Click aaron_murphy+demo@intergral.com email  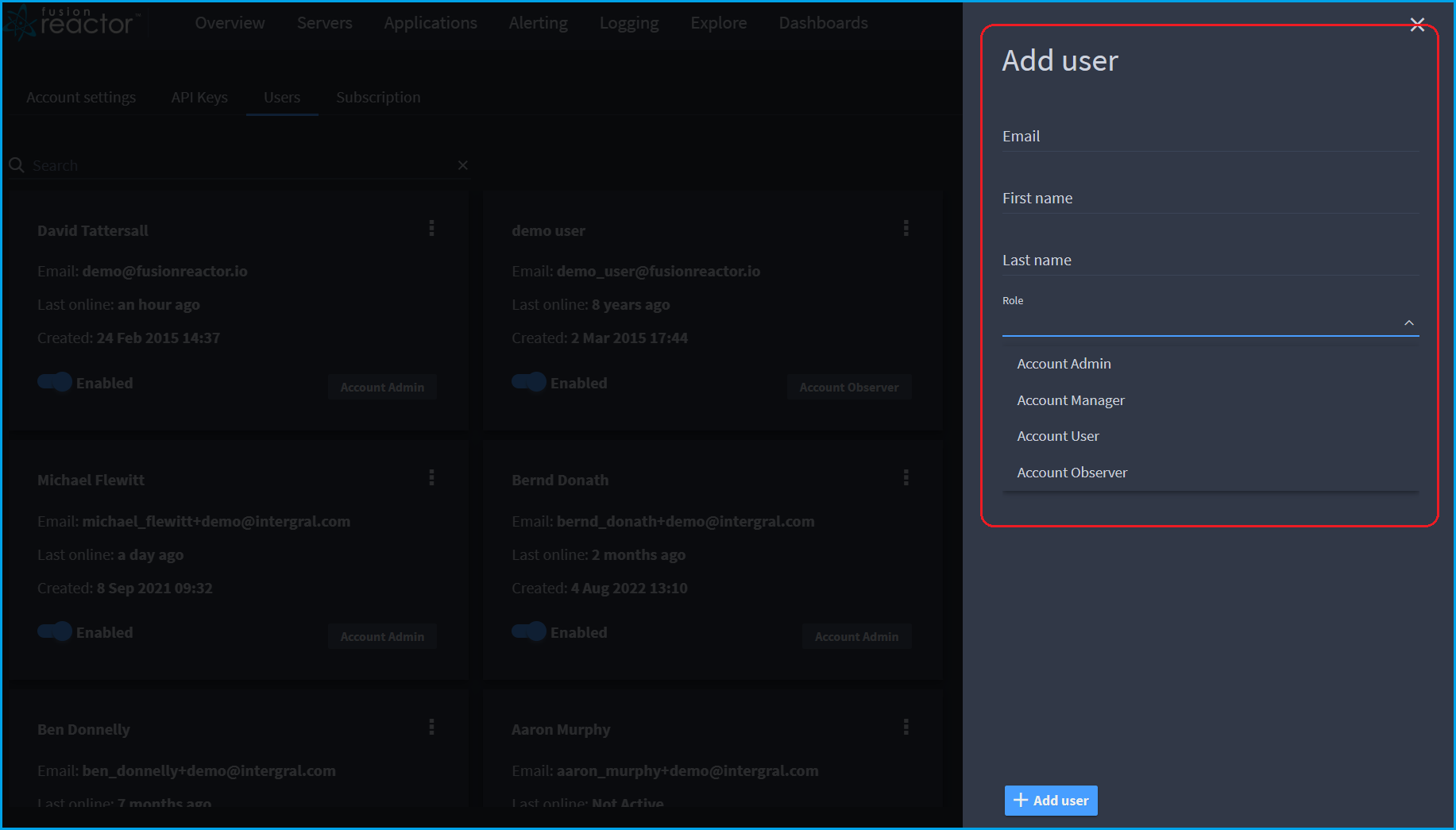[687, 770]
